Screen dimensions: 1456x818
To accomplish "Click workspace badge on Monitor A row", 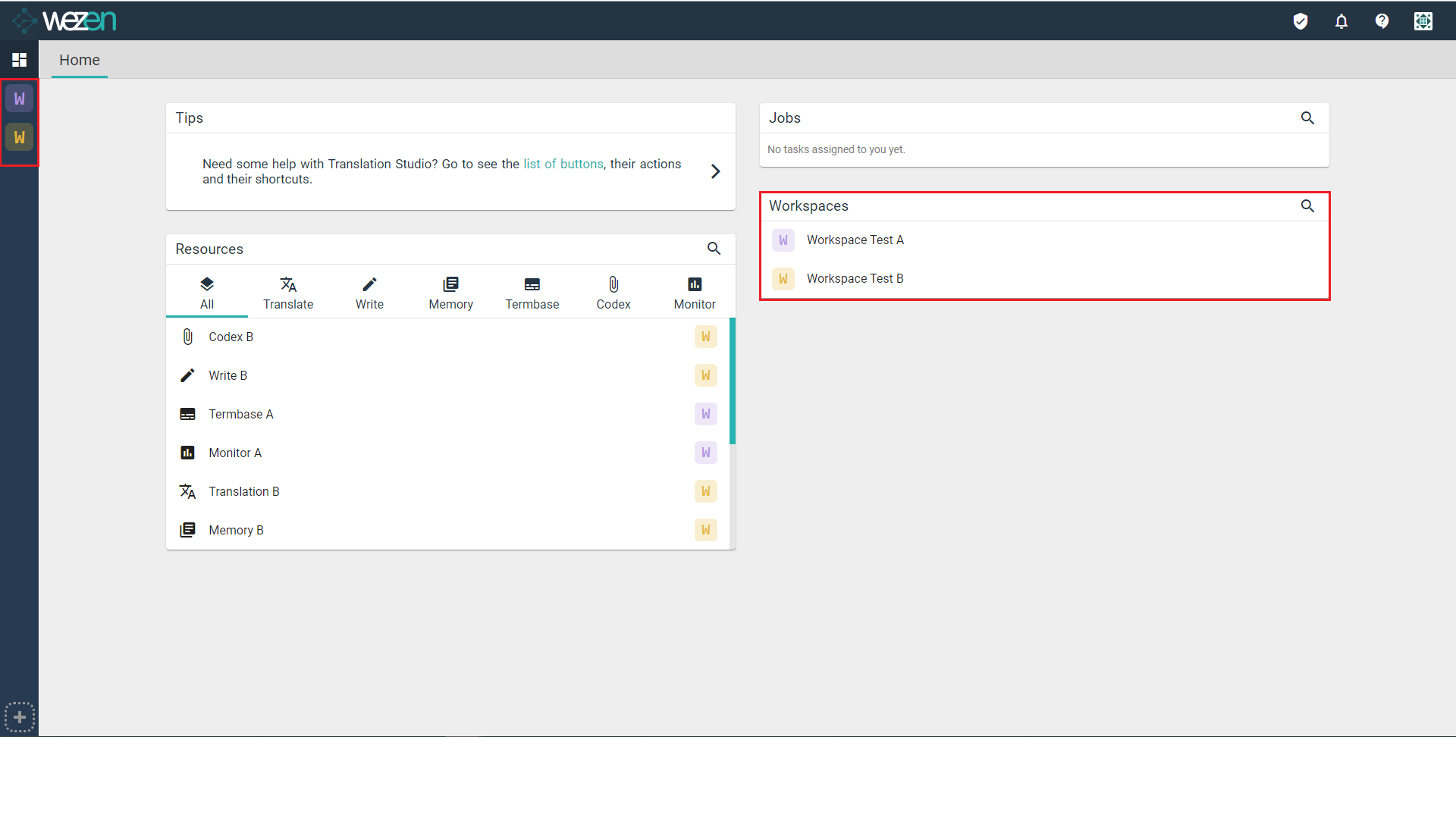I will point(706,453).
